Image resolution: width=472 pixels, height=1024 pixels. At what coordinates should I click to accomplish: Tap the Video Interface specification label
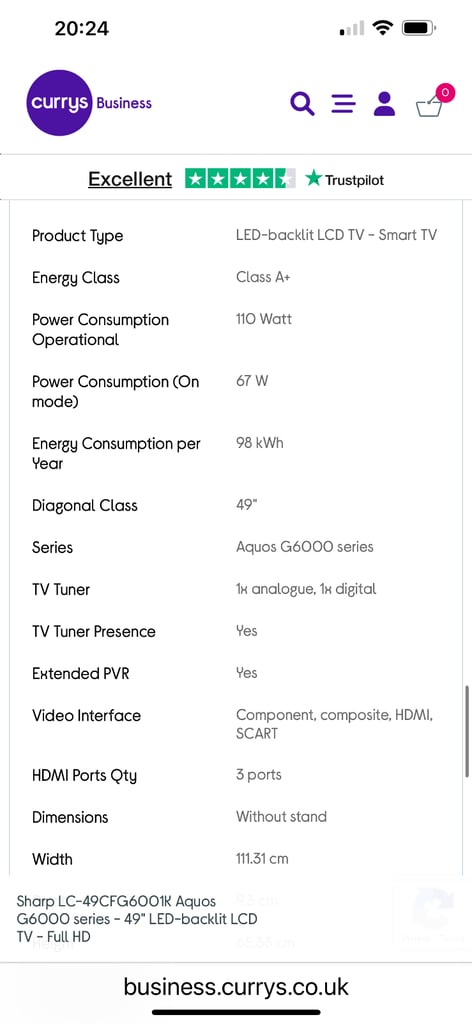coord(86,716)
